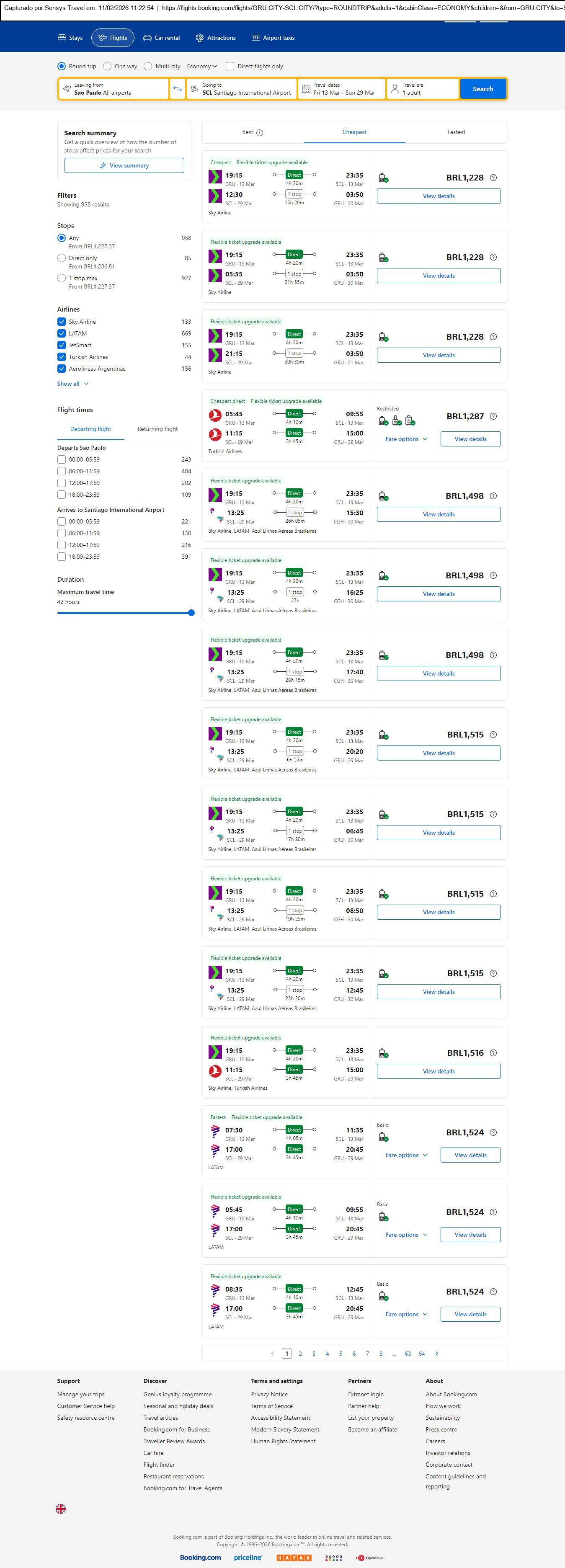Enable the Direct flights only checkbox

click(230, 66)
